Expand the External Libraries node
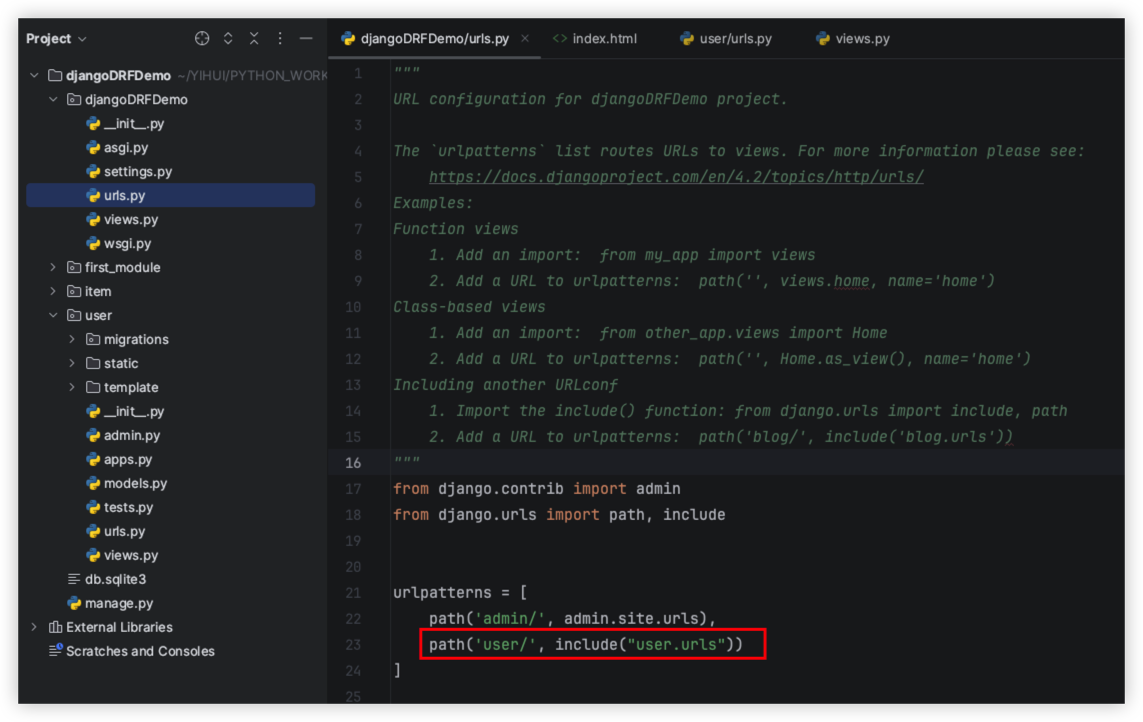Screen dimensions: 1143x722 tap(34, 628)
